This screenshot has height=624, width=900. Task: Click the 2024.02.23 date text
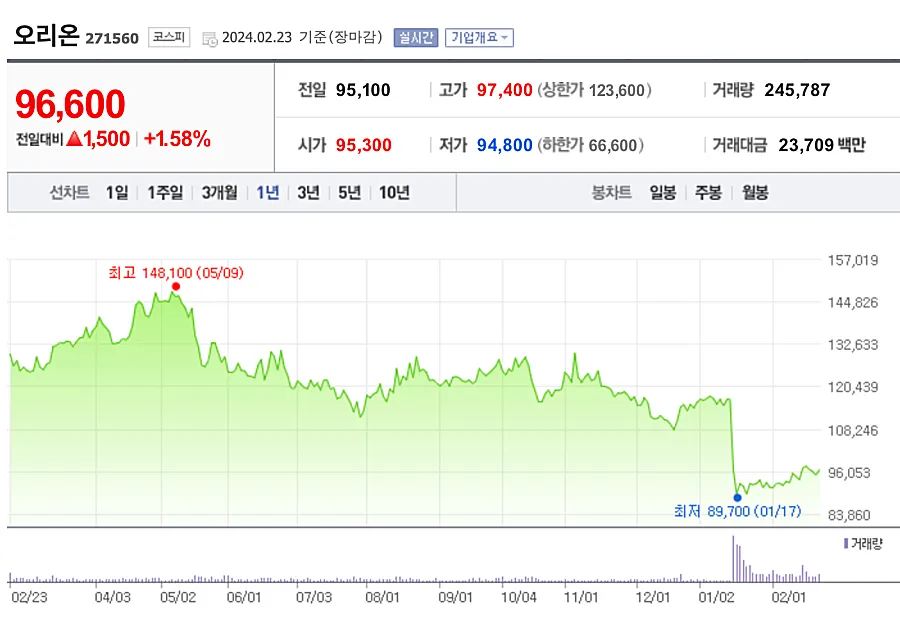coord(257,37)
